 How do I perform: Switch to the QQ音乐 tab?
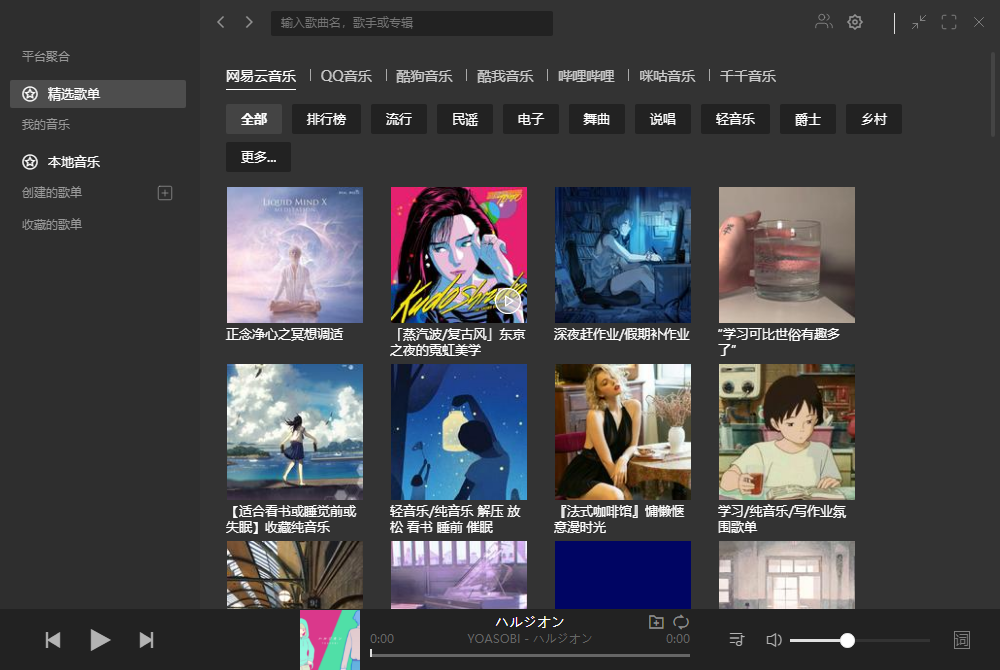[x=346, y=75]
